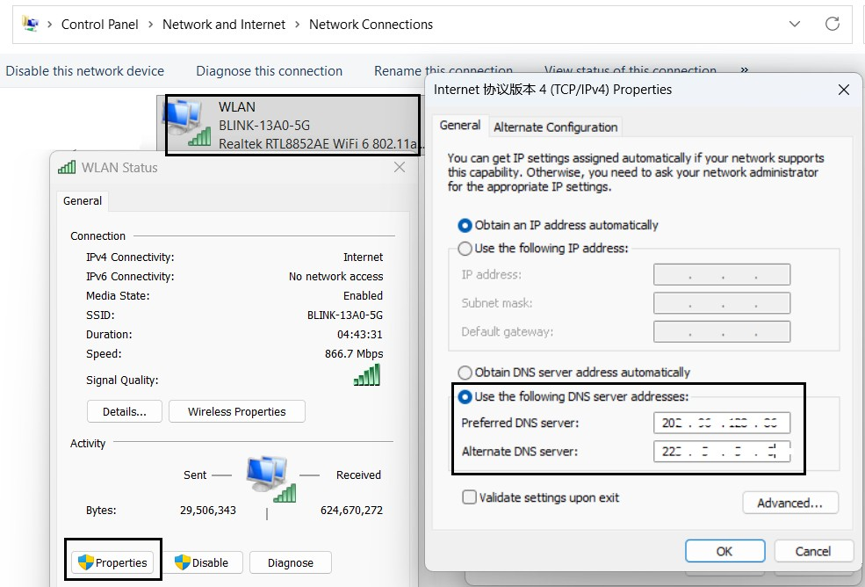The width and height of the screenshot is (865, 587).
Task: Close the TCP/IPv4 Properties dialog
Action: (x=843, y=89)
